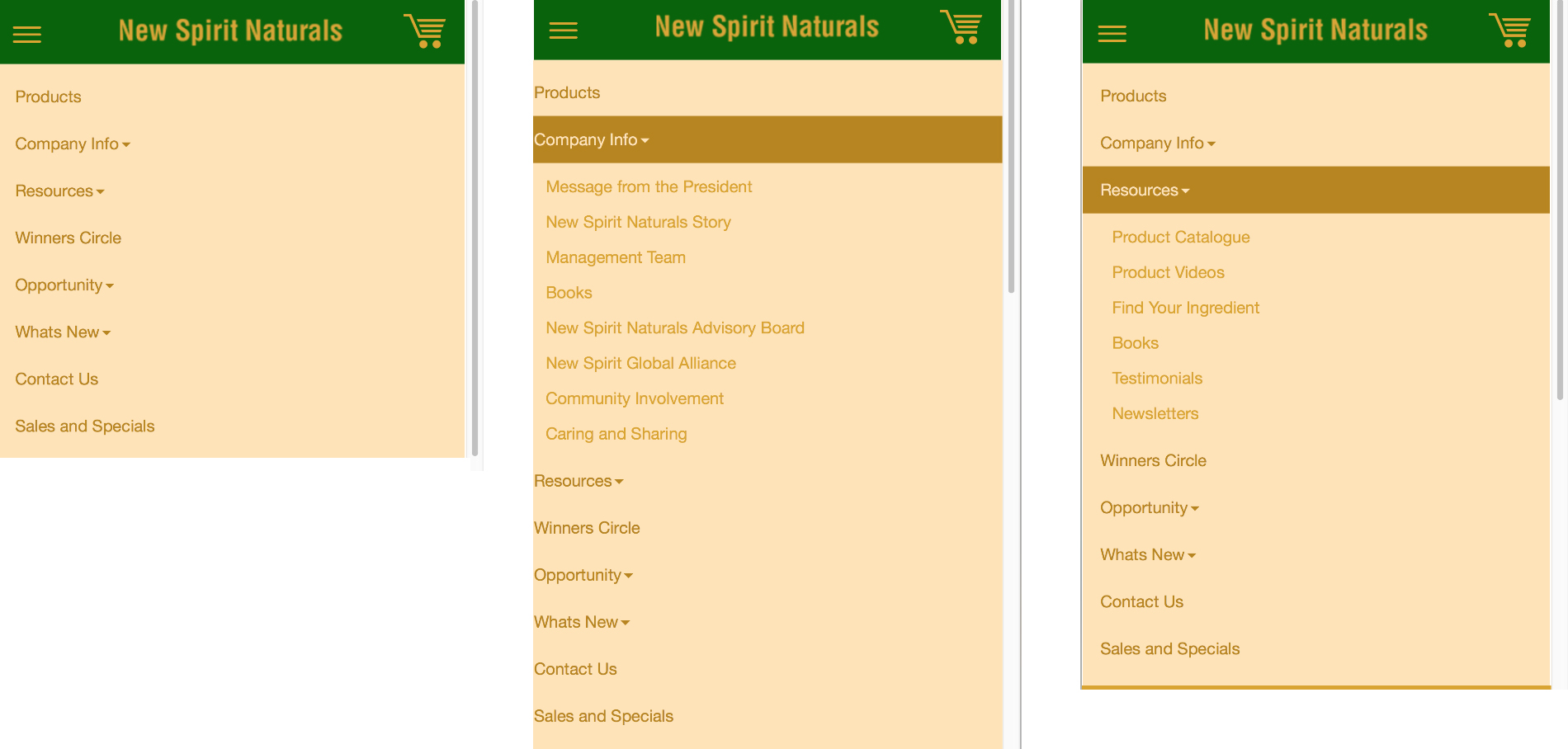
Task: Expand Whats New in middle panel
Action: pyautogui.click(x=582, y=622)
